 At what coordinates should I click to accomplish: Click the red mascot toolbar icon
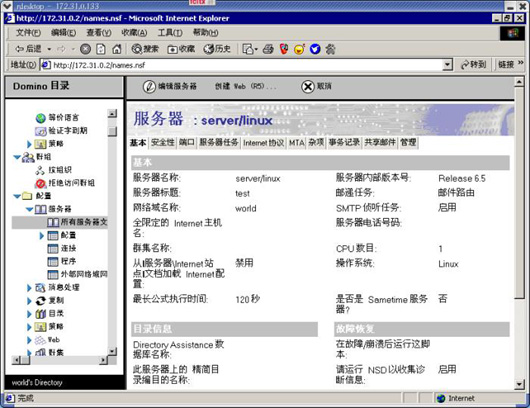point(284,49)
